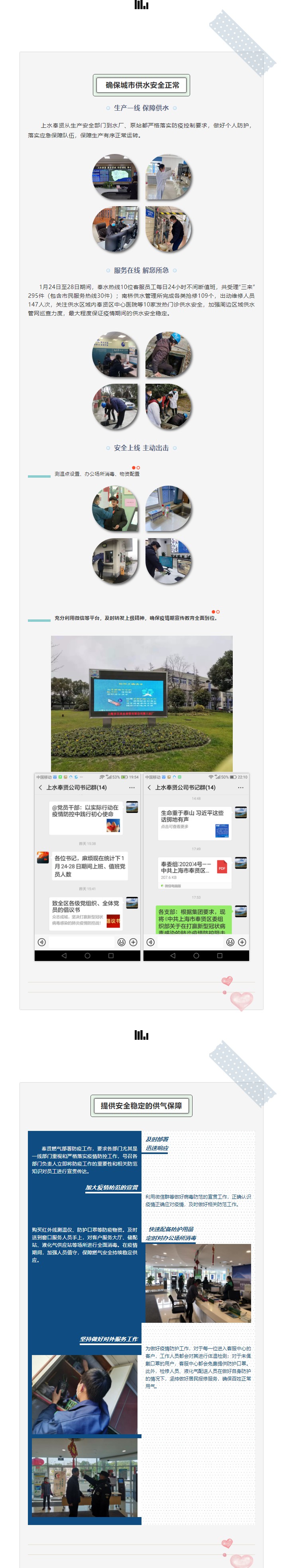Open the three-dot menu in the left chat header
This screenshot has height=1568, width=283.
132,787
